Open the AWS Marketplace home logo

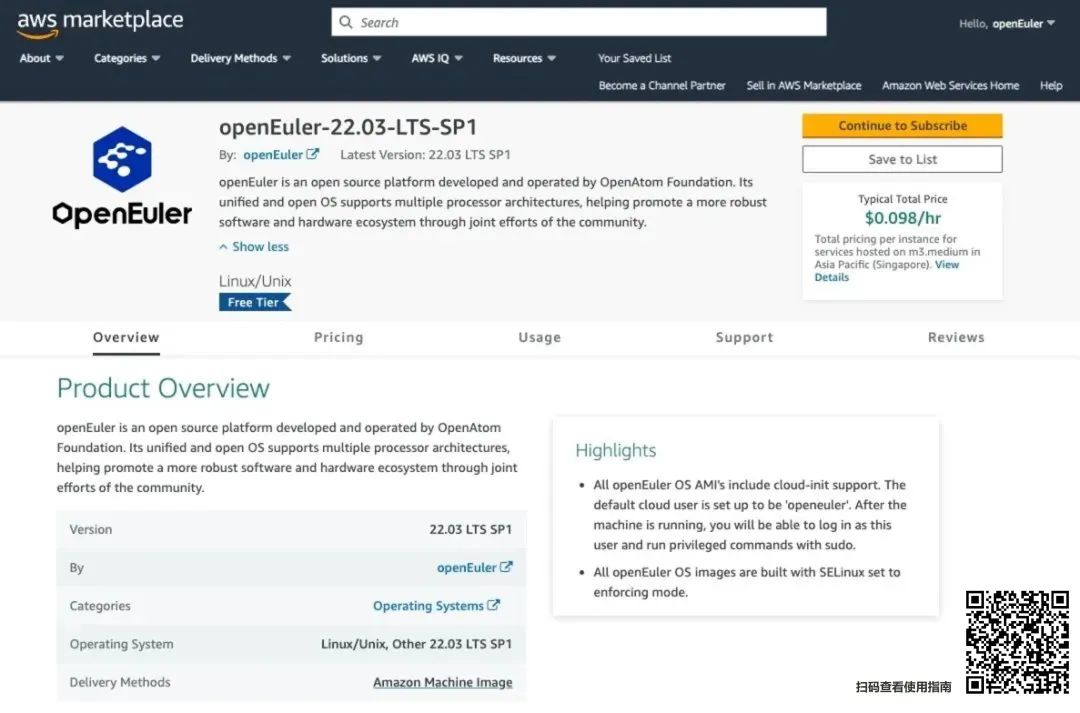click(100, 23)
